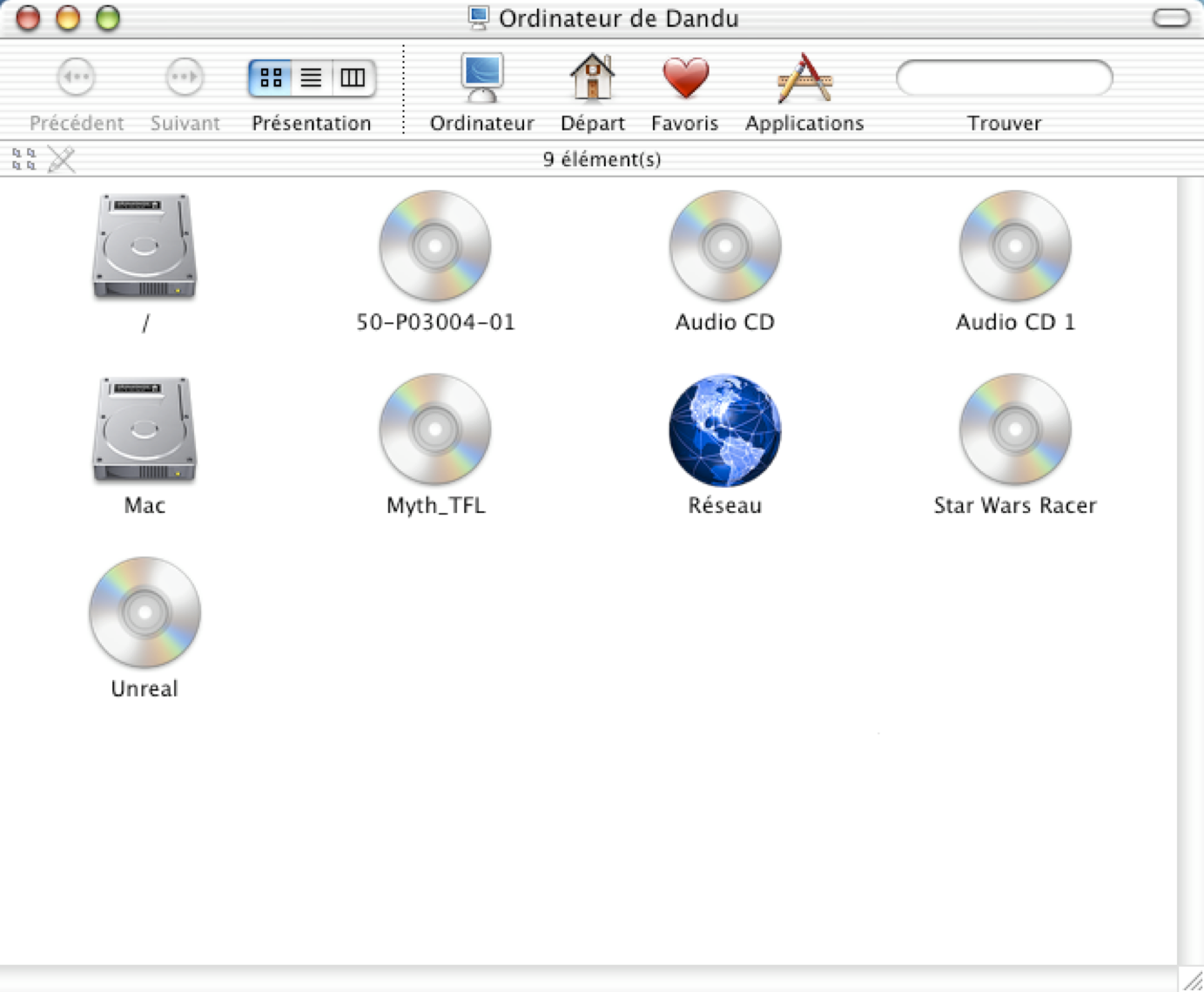Click the vertical scrollbar track
Screen dimensions: 1204x992
click(1190, 570)
